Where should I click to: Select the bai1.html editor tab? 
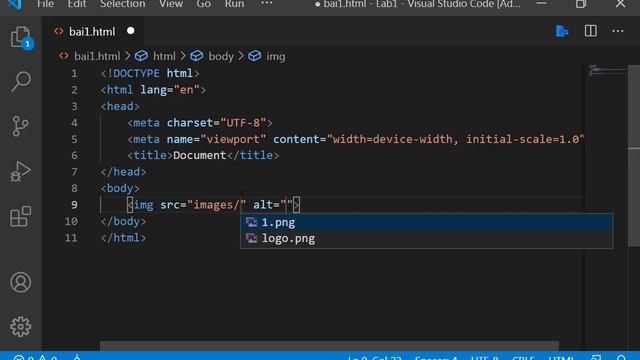tap(93, 31)
